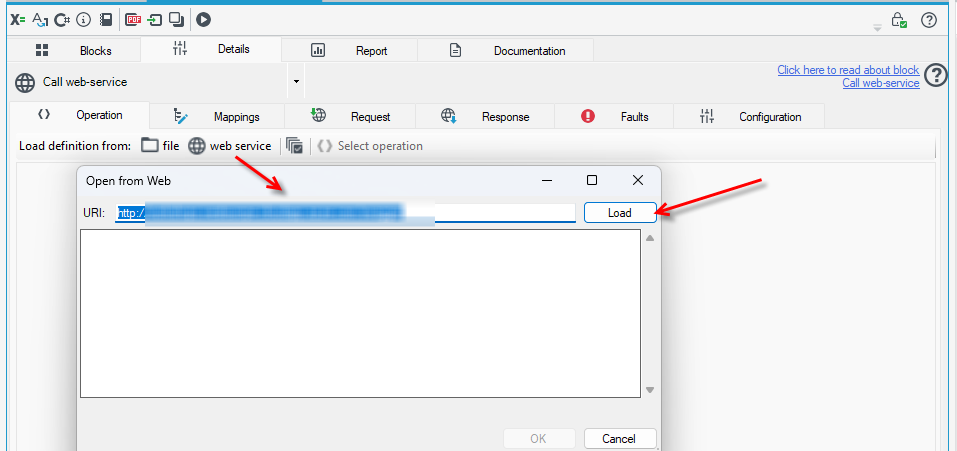Click the top-right small help question mark
The height and width of the screenshot is (451, 957).
tap(928, 20)
